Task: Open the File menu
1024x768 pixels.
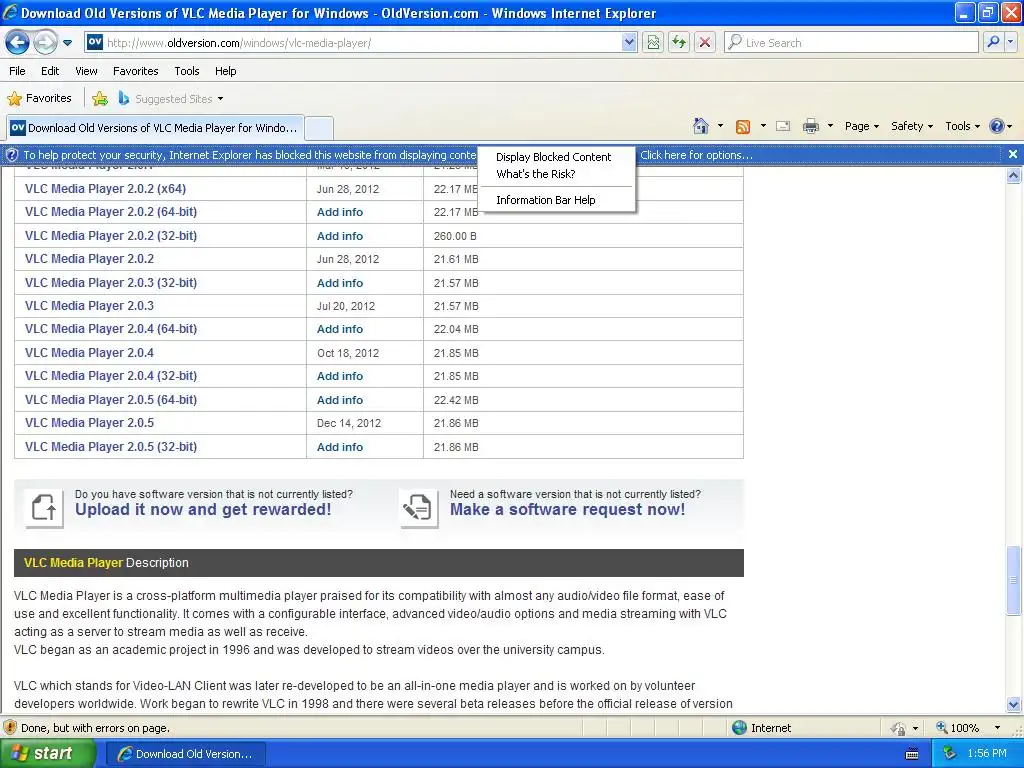Action: point(17,71)
